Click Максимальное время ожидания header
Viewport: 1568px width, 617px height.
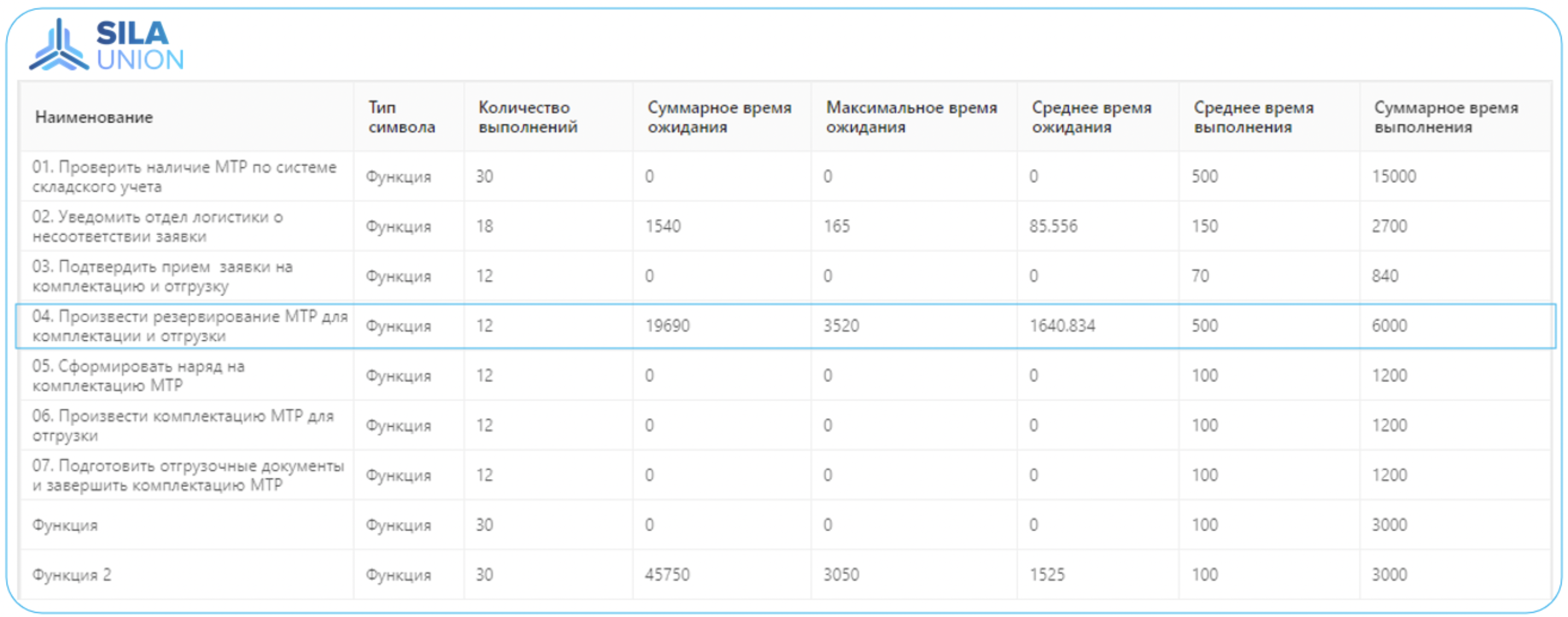(911, 117)
